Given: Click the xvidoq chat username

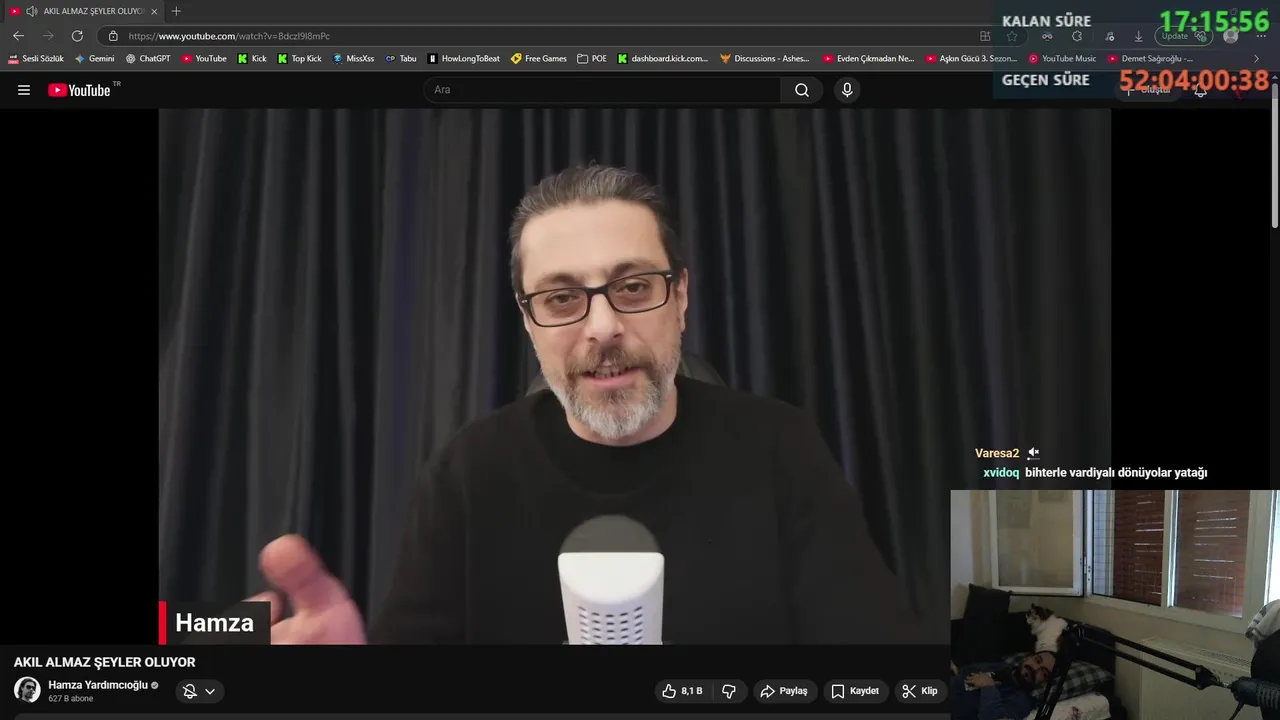Looking at the screenshot, I should (x=1001, y=473).
